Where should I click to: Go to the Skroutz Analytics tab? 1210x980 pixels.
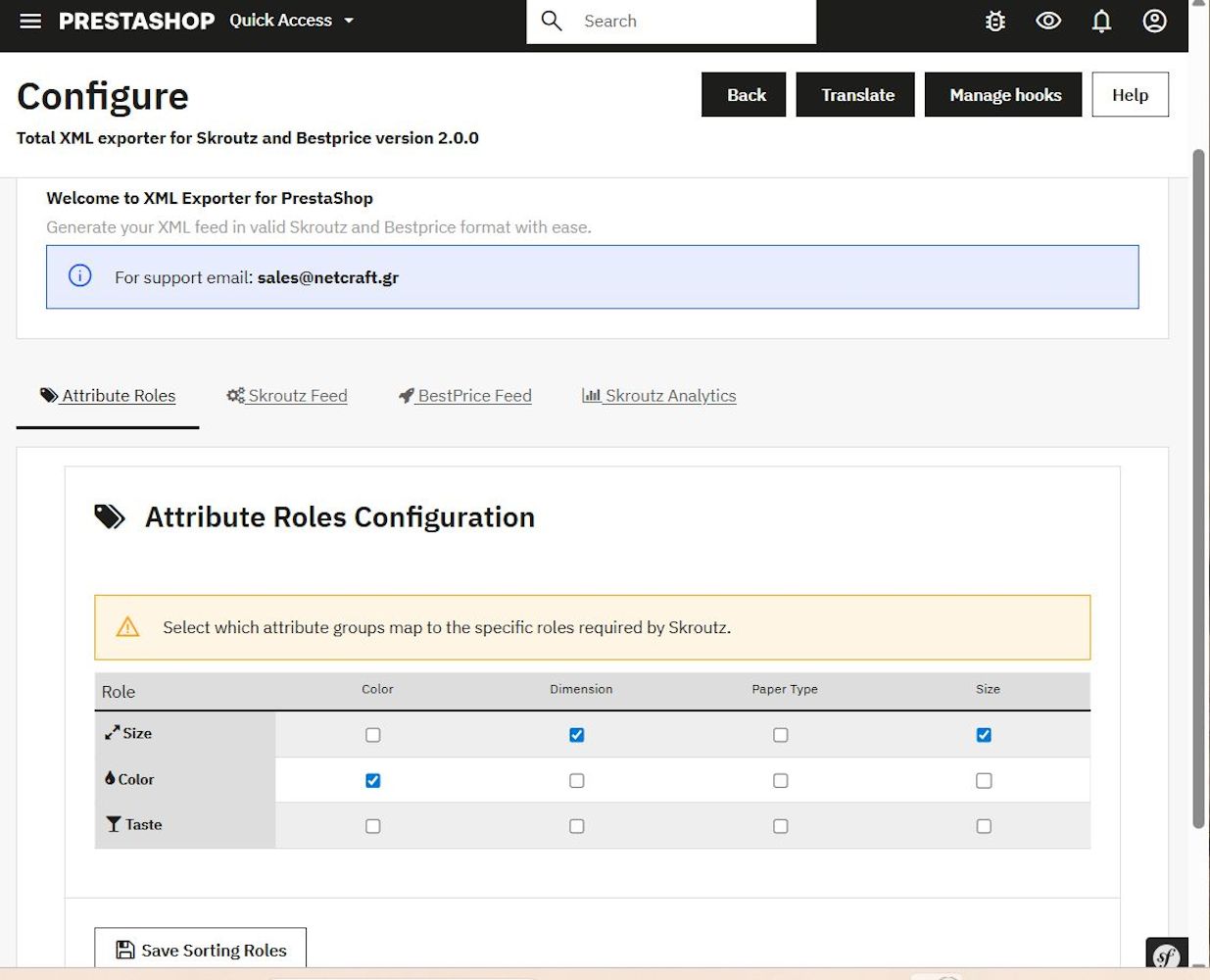point(659,396)
